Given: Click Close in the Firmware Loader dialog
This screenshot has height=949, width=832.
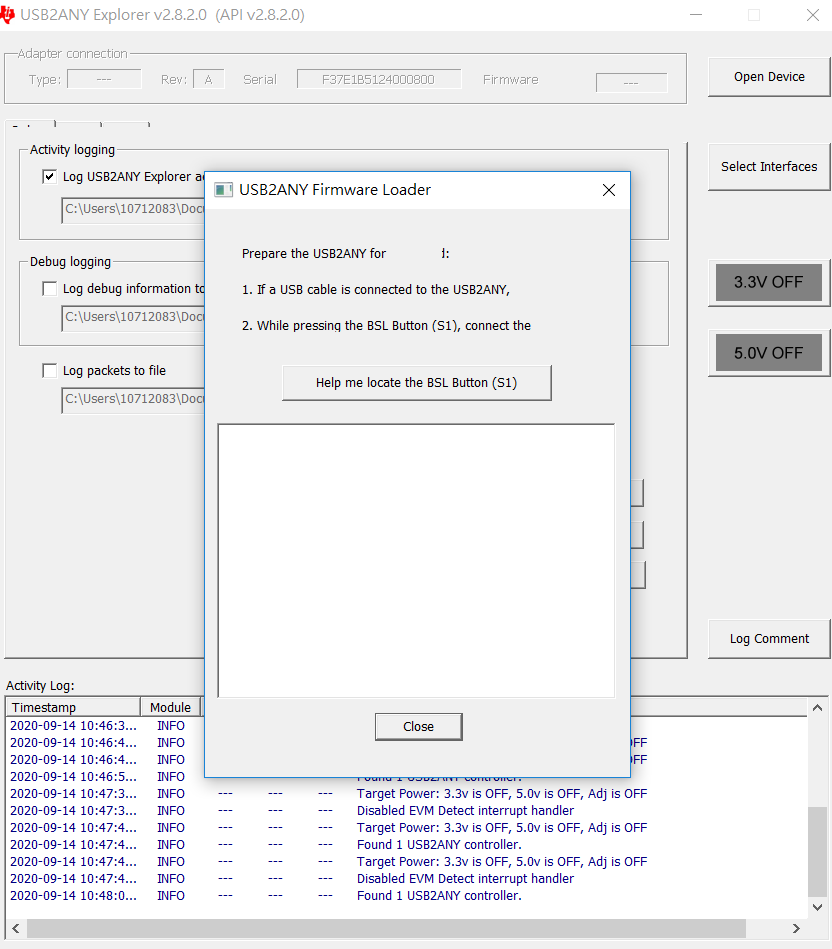Looking at the screenshot, I should 418,726.
